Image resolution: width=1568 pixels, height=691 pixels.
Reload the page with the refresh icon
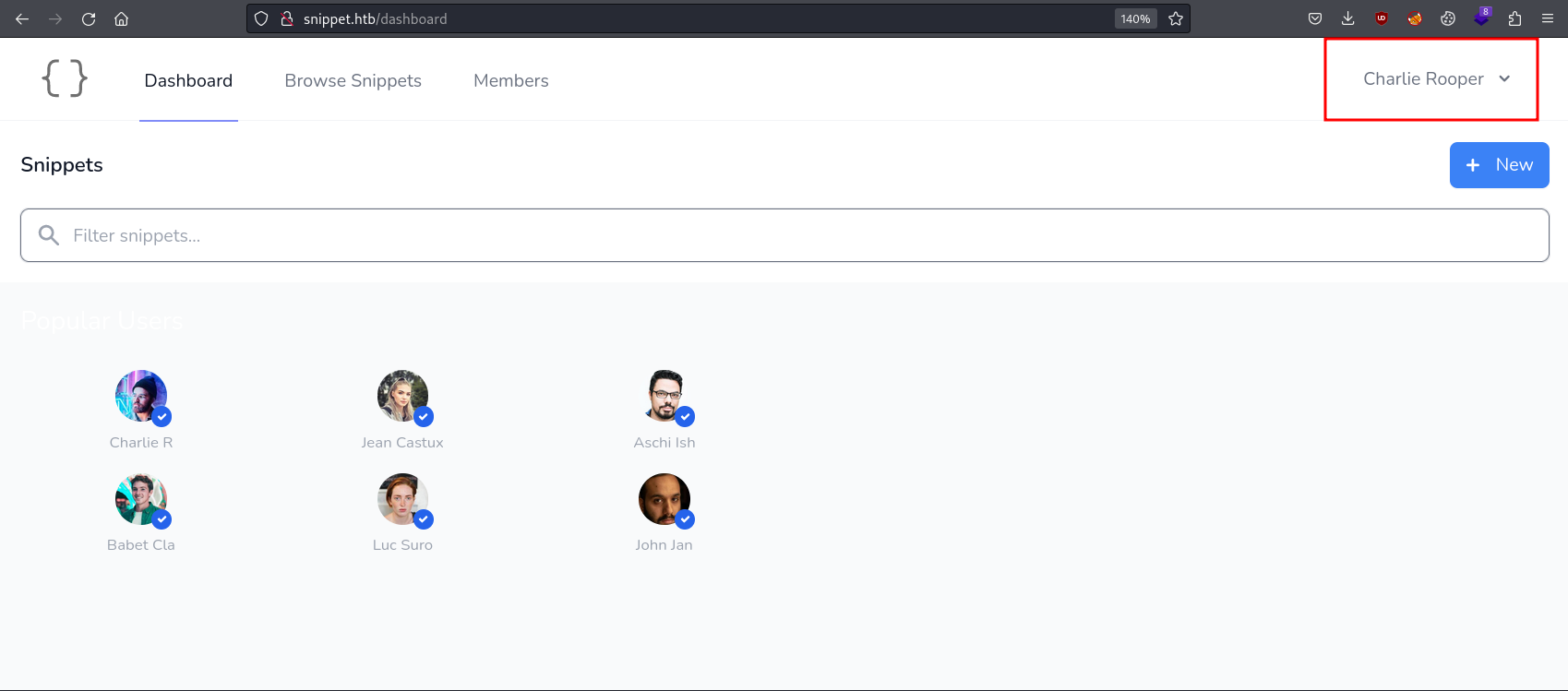[89, 18]
